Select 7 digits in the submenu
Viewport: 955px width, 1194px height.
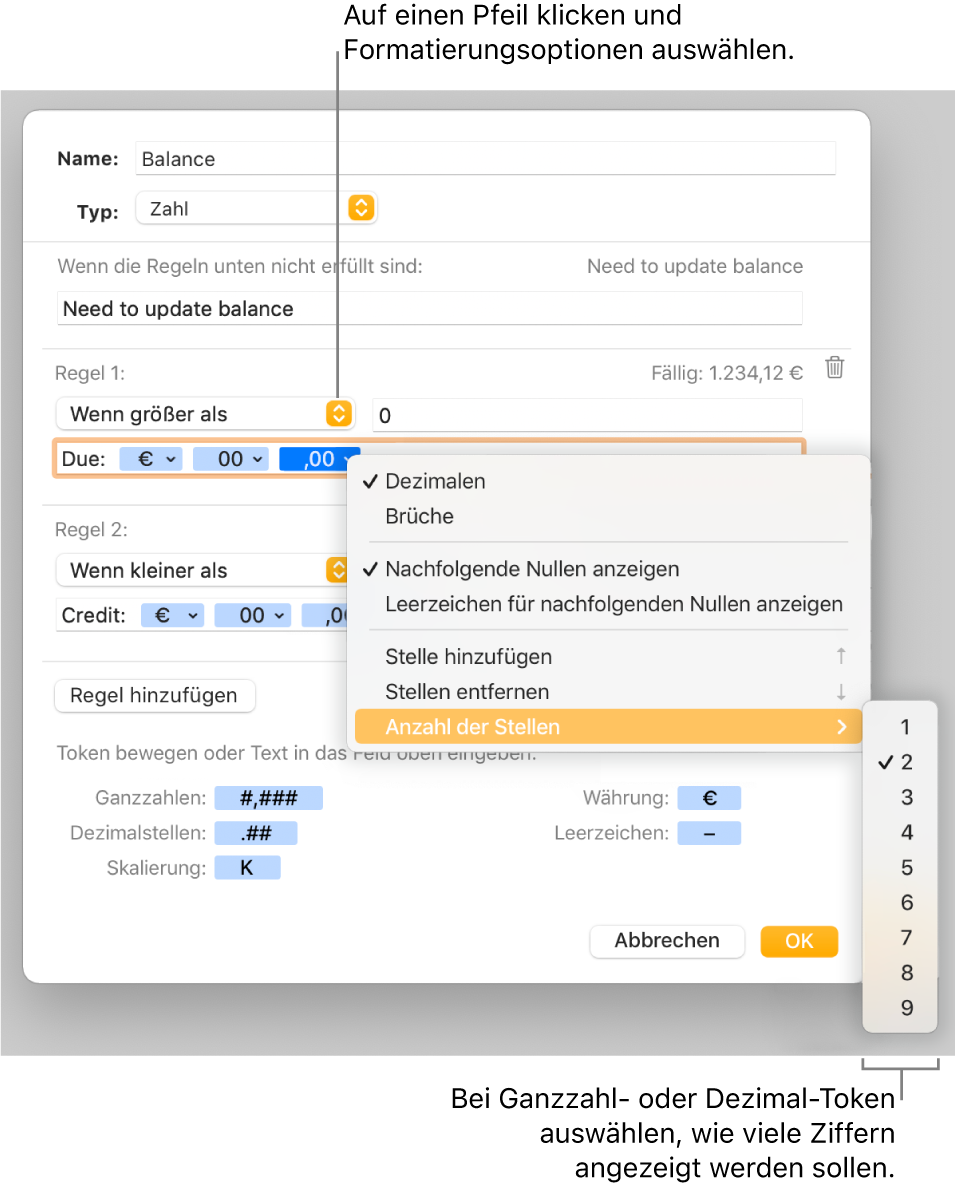pyautogui.click(x=899, y=937)
